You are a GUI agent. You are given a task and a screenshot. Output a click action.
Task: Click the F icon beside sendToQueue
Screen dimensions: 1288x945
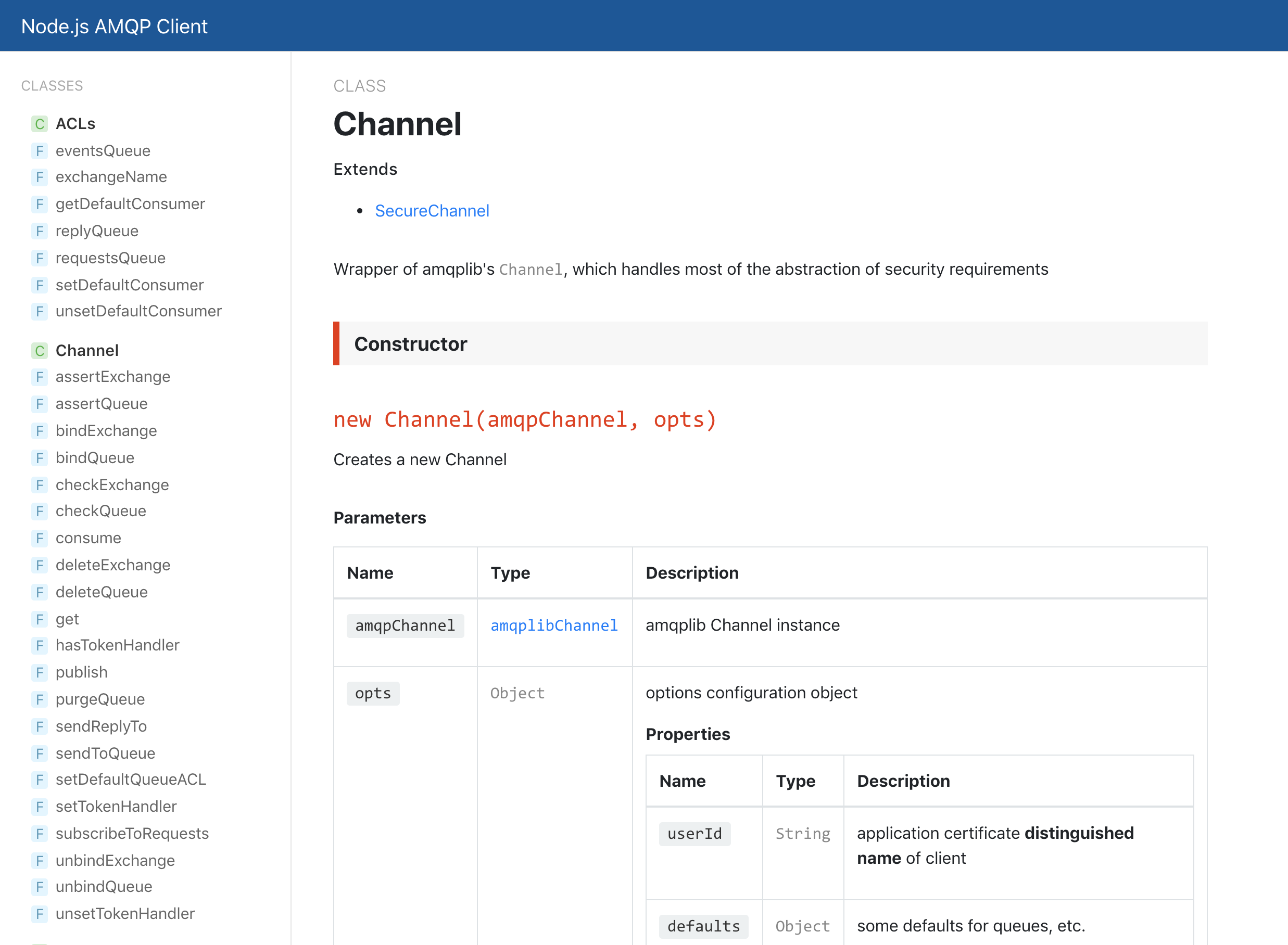click(x=40, y=754)
